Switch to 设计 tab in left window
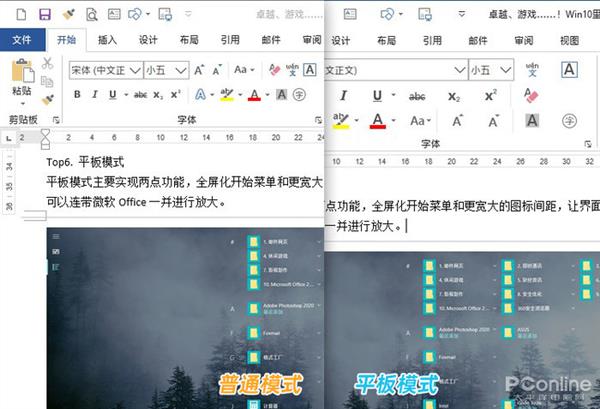 click(x=148, y=40)
